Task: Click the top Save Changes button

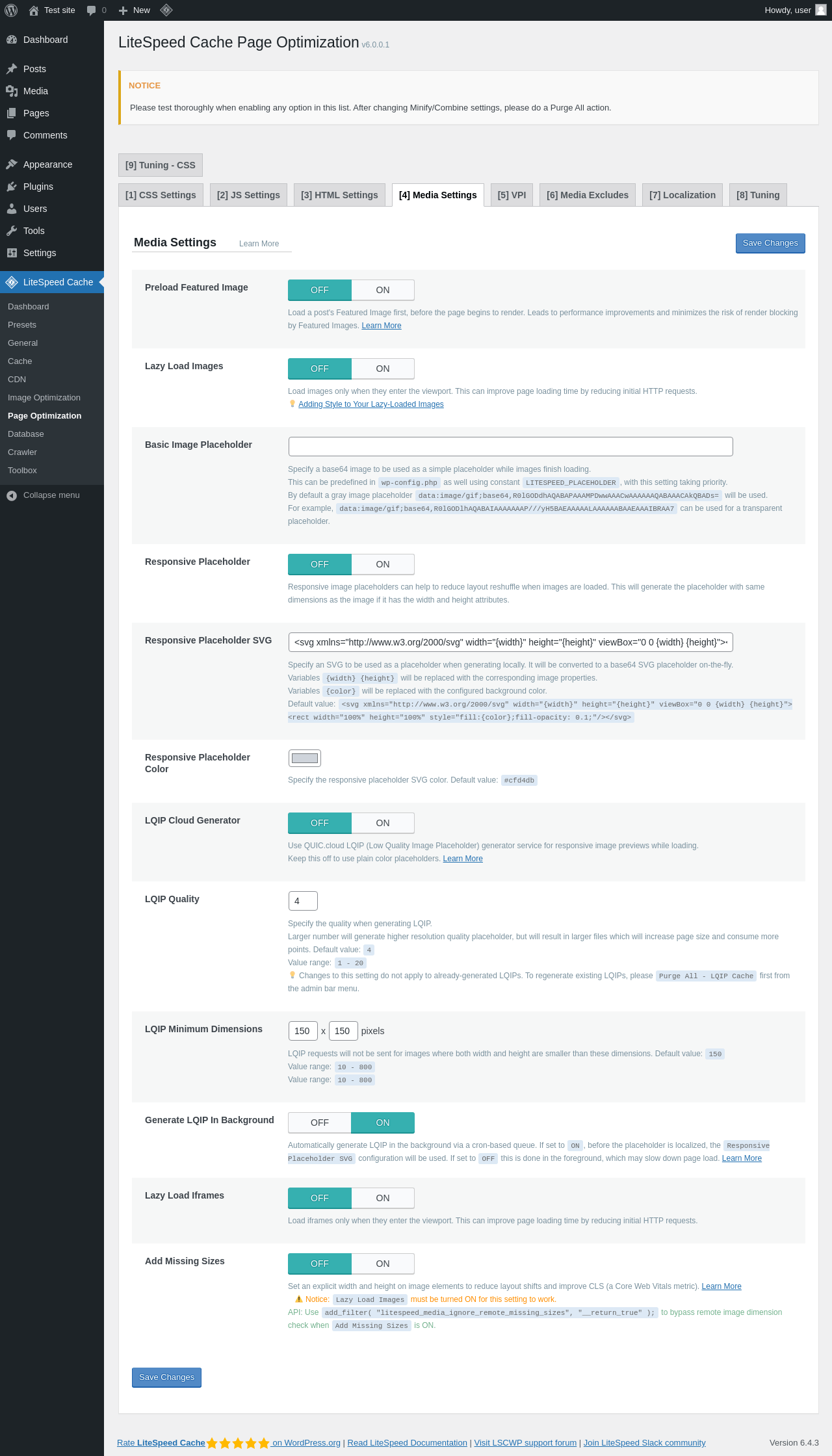Action: (x=770, y=243)
